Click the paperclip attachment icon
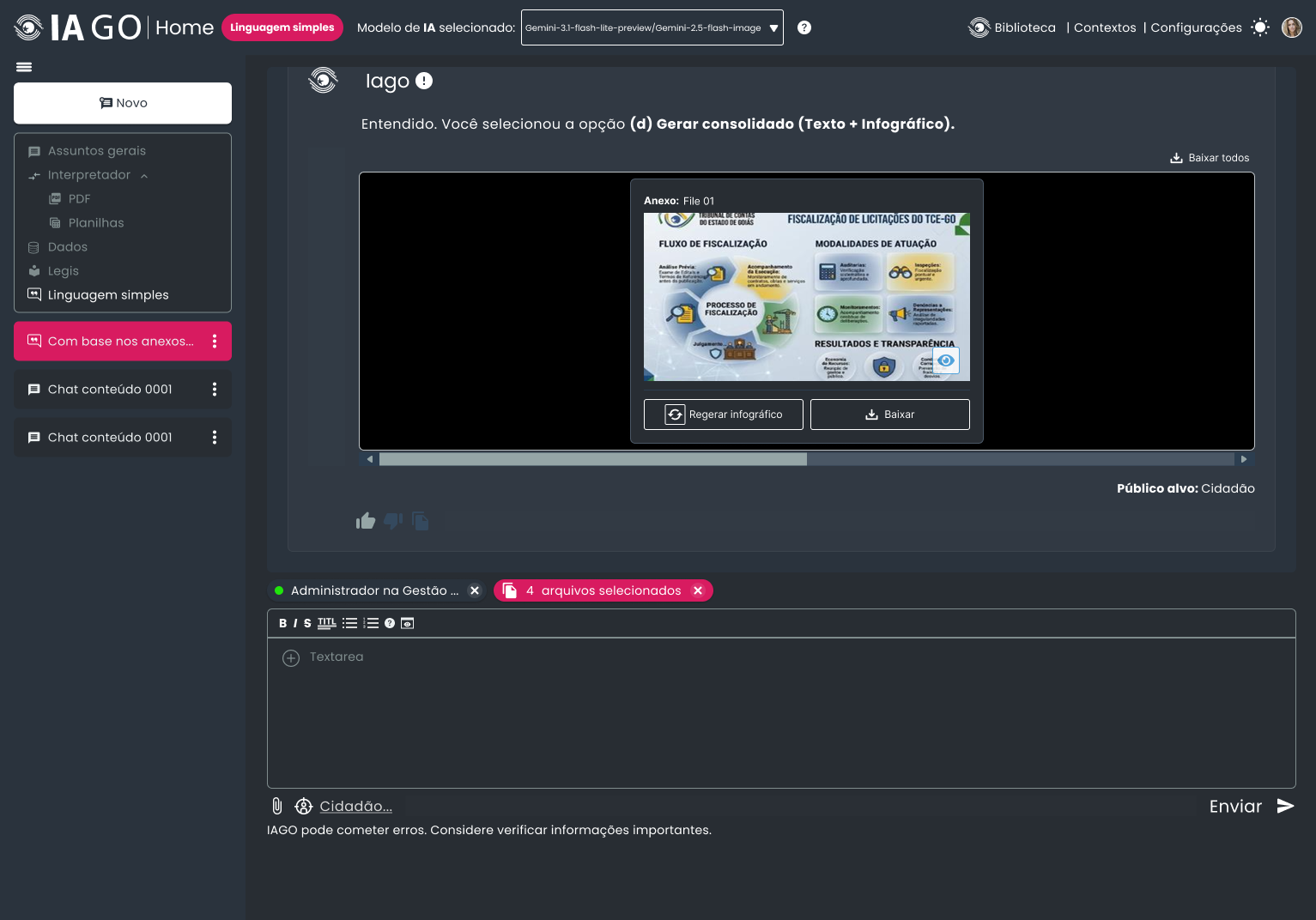This screenshot has width=1316, height=920. (x=277, y=806)
